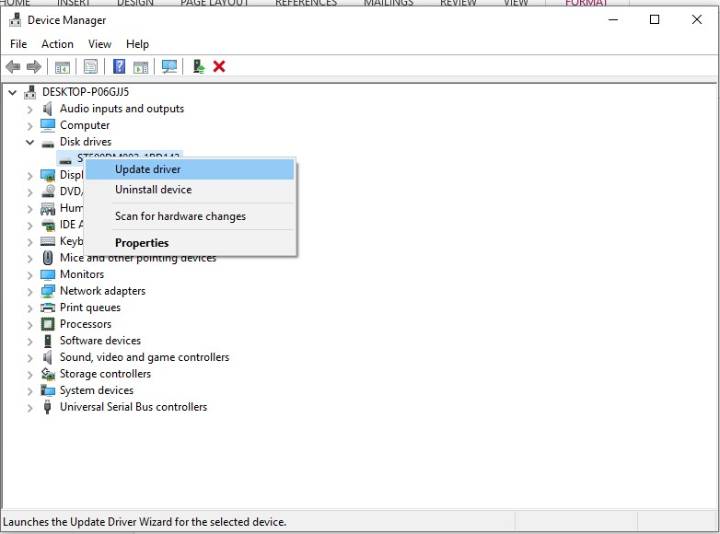Select the Storage controllers label
Viewport: 720px width, 534px height.
[x=105, y=374]
